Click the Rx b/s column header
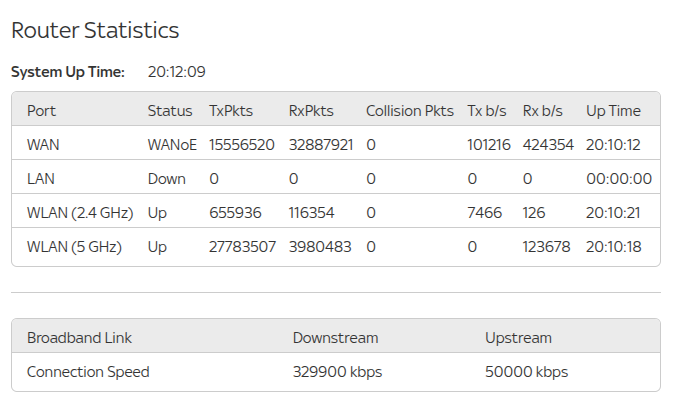This screenshot has width=673, height=408. [x=543, y=110]
